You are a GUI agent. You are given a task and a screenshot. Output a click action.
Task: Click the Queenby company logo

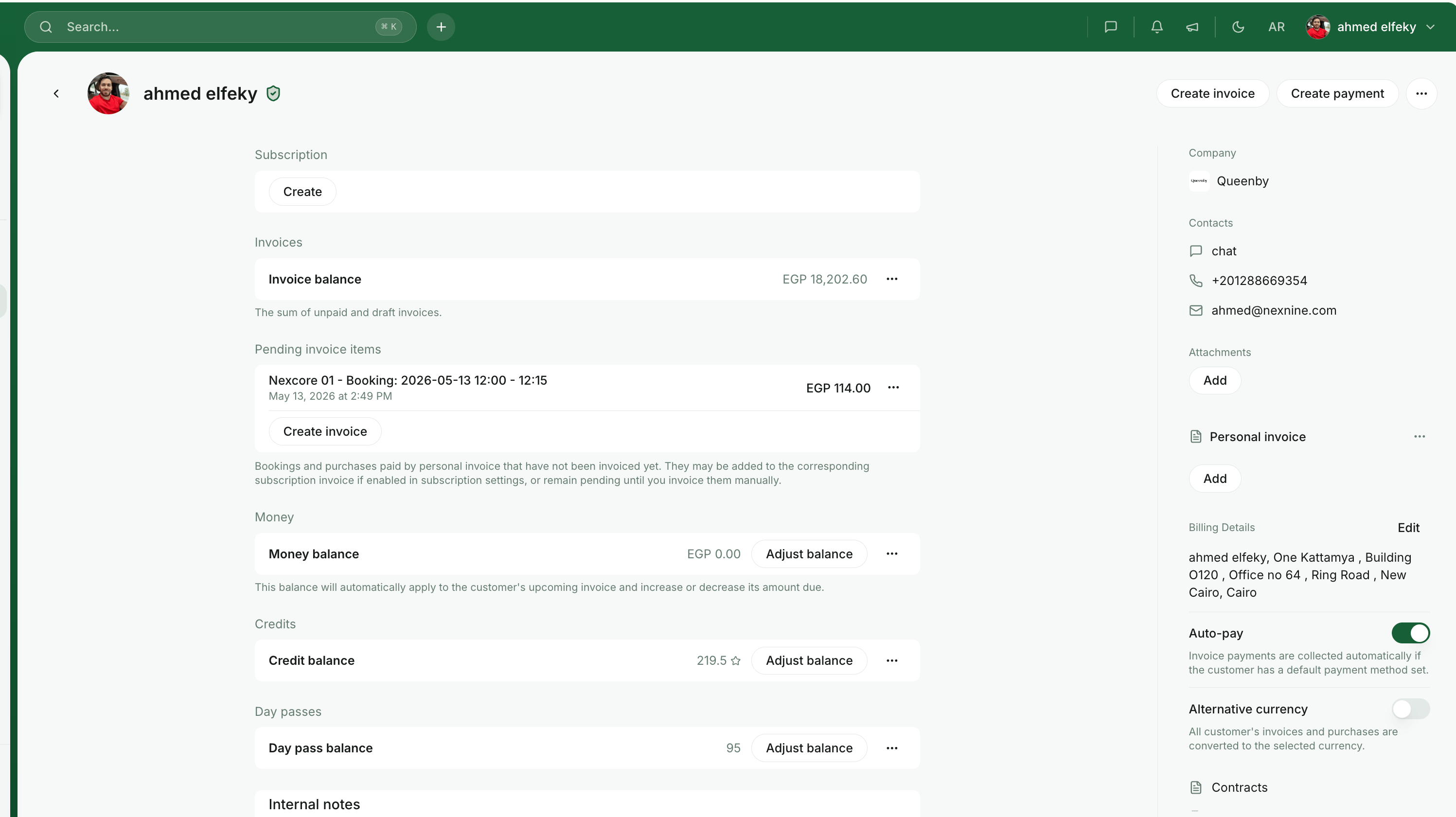(1199, 181)
